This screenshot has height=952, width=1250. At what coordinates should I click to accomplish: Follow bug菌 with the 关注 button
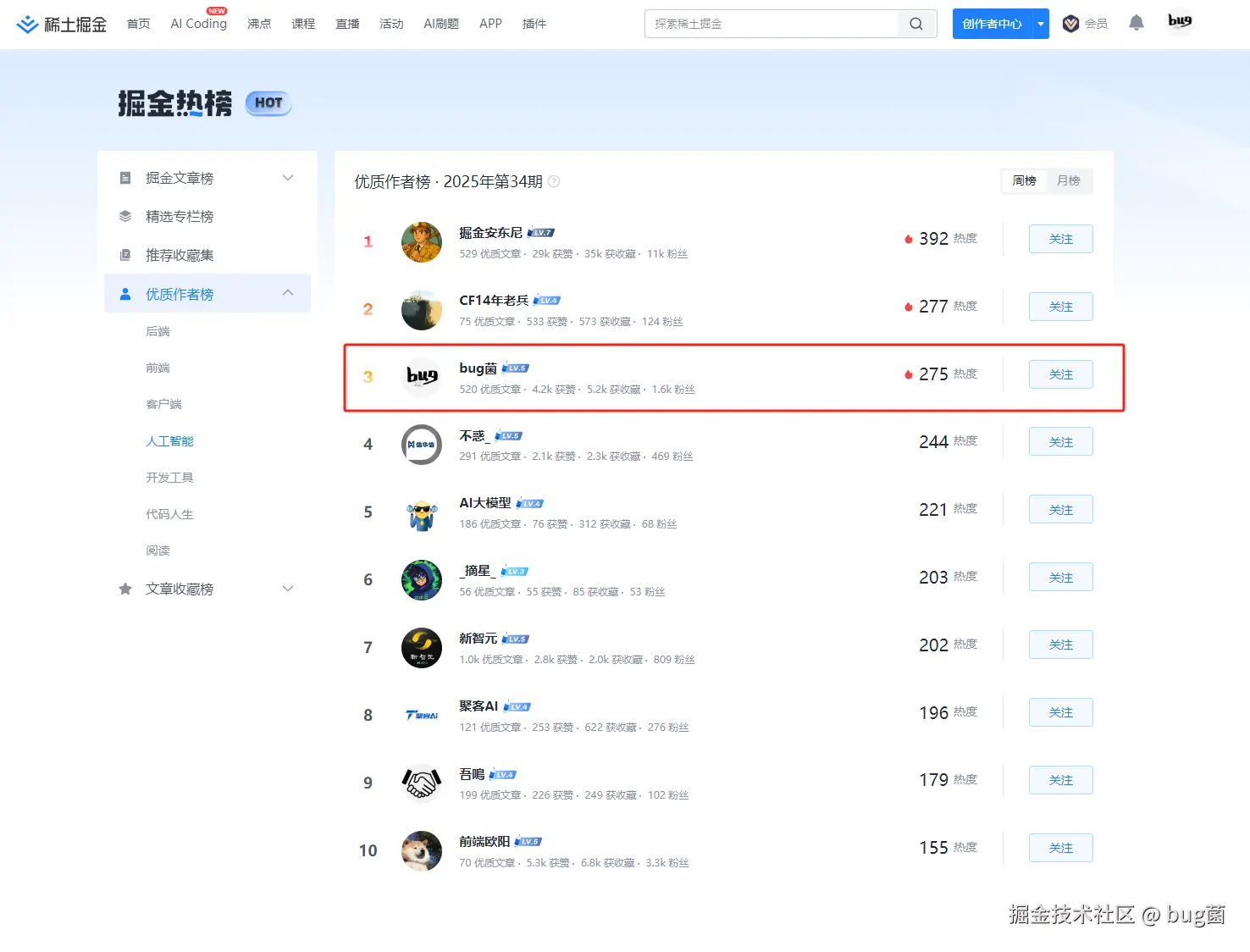pos(1060,374)
